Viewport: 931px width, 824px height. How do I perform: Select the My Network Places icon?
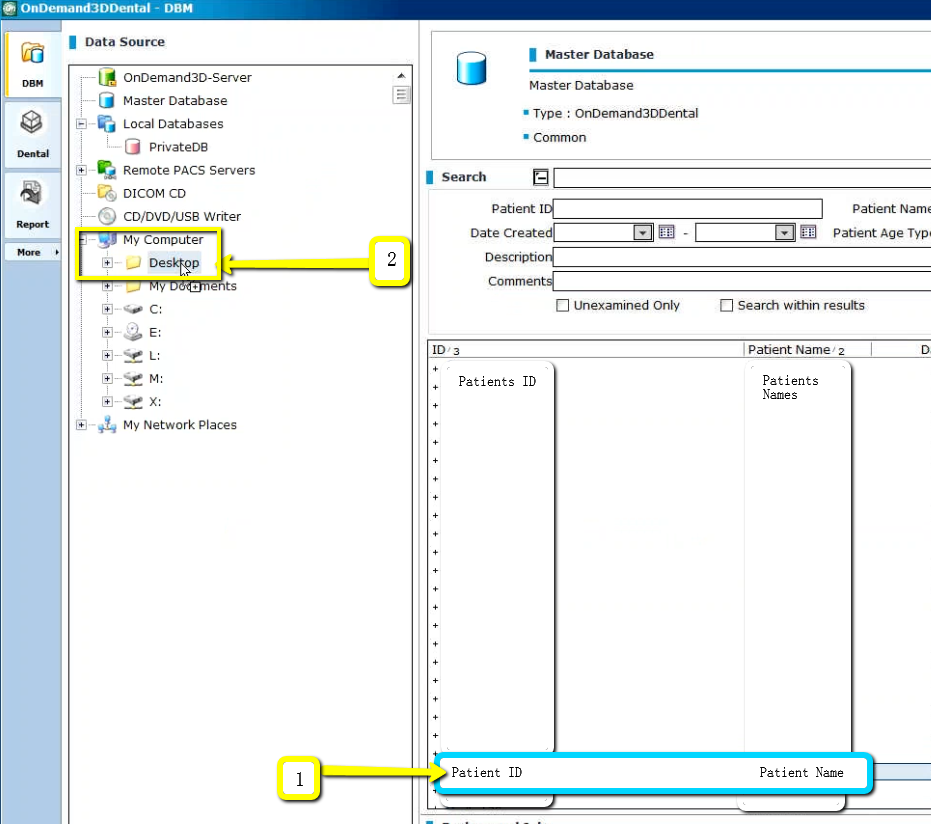point(107,424)
